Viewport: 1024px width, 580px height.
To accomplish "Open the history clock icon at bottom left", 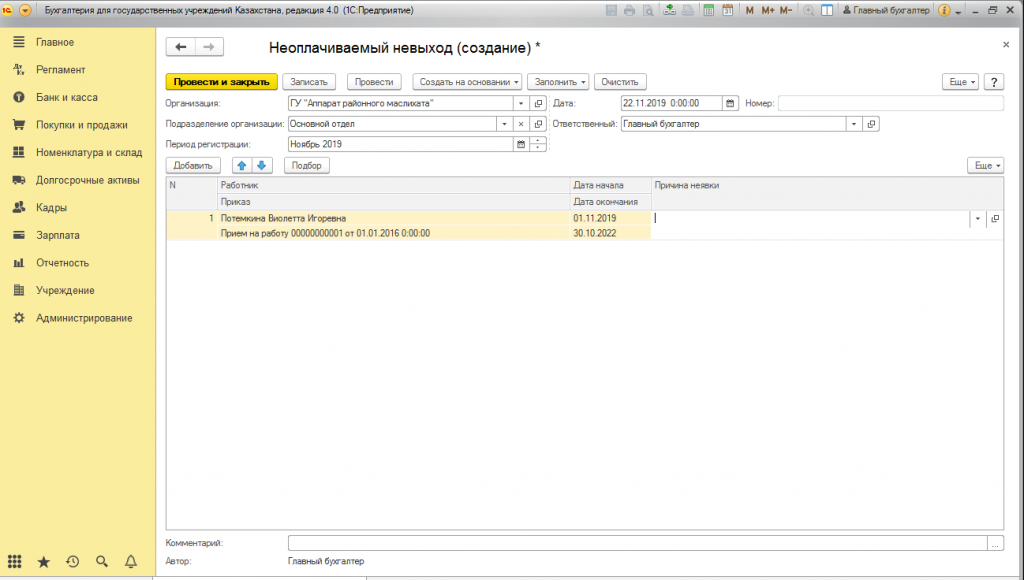I will [x=72, y=562].
